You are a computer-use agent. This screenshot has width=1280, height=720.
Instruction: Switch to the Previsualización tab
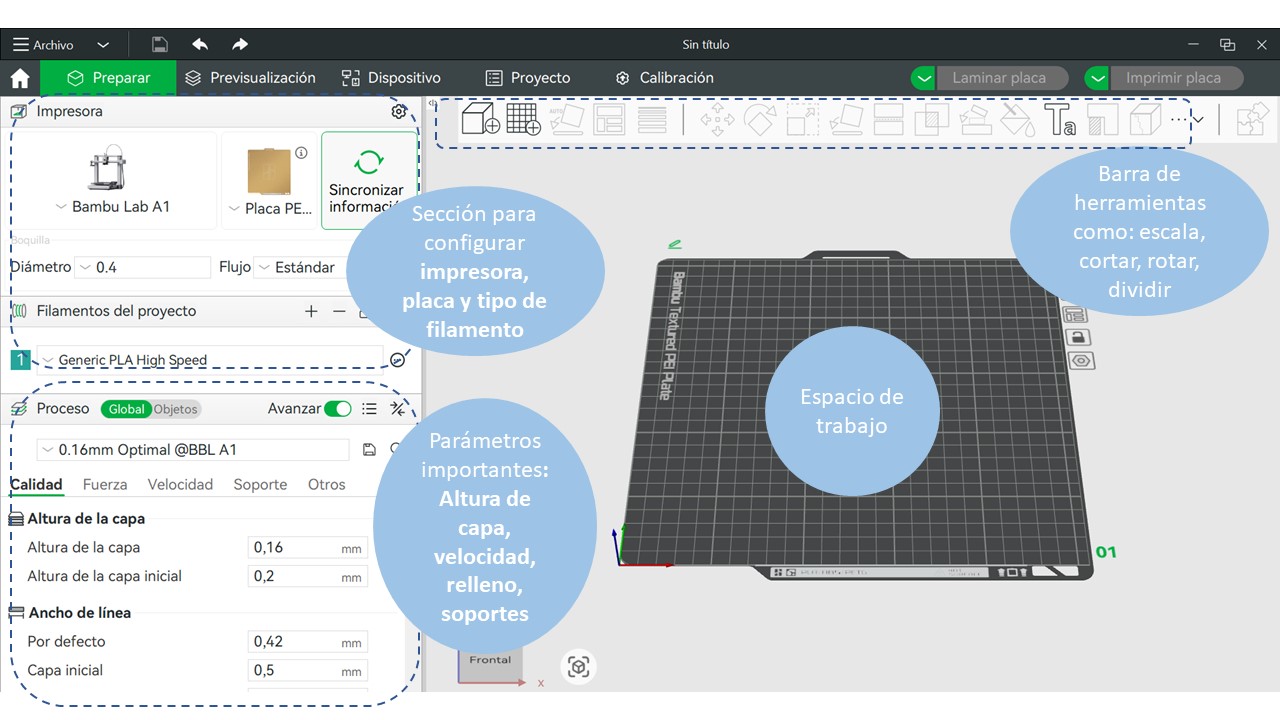coord(251,78)
